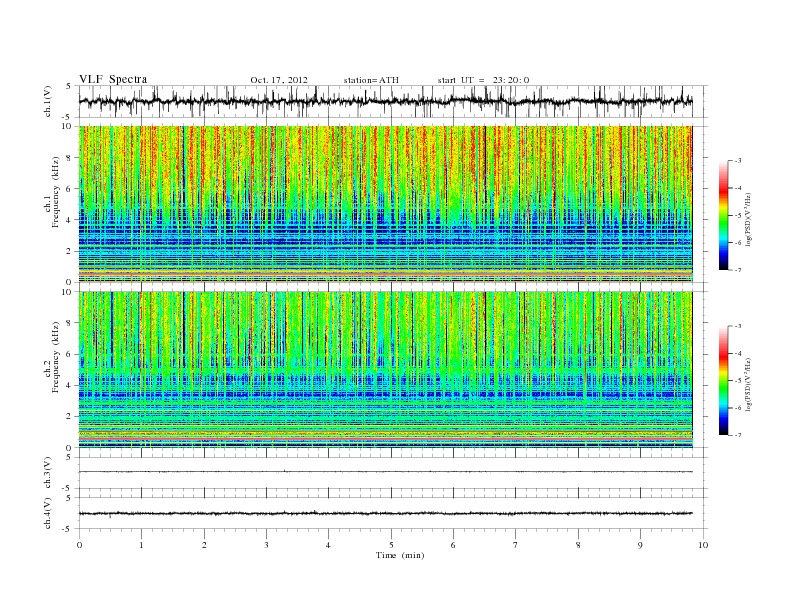
Task: Click the lower PSD color scale bar
Action: (723, 381)
